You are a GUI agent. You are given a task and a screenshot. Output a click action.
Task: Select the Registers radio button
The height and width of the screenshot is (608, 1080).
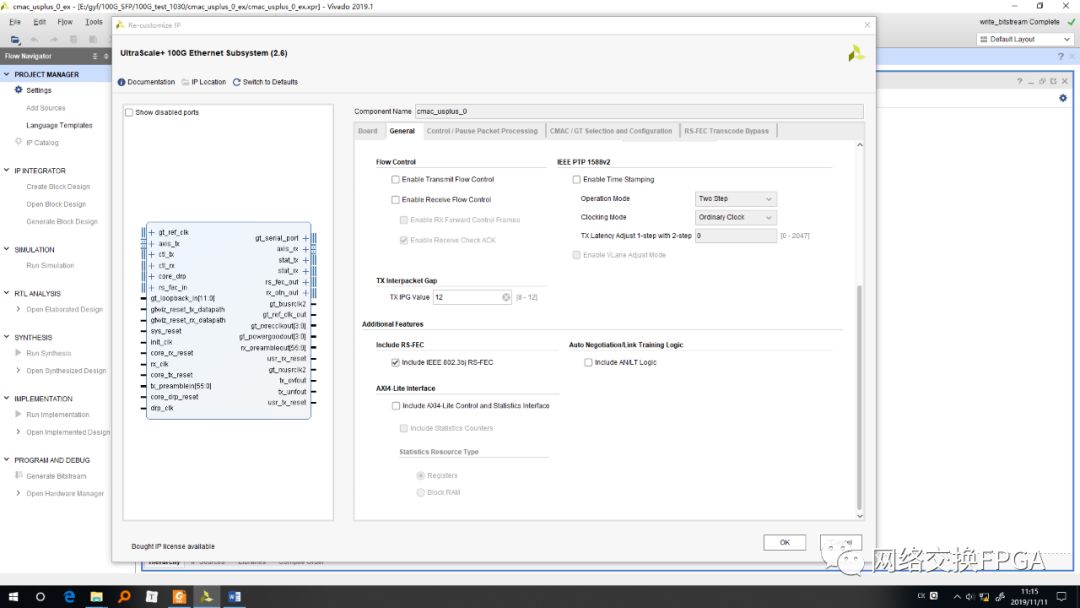[420, 476]
